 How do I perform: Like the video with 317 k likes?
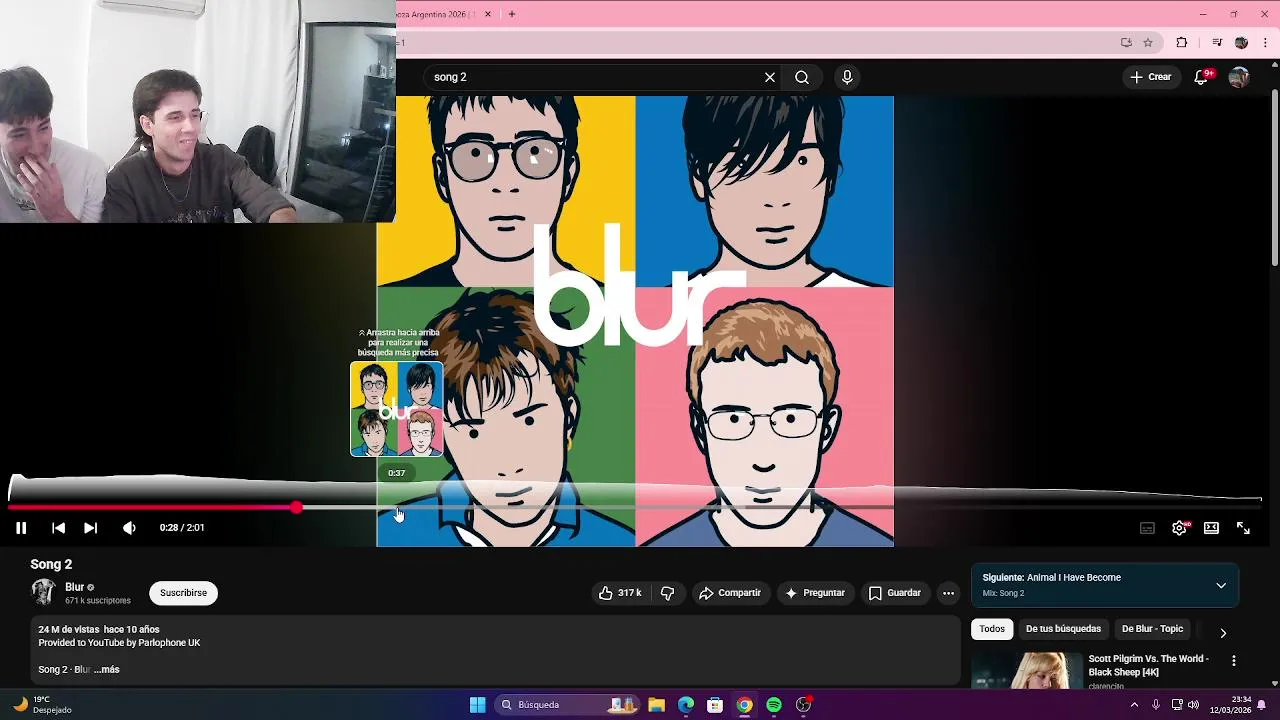[x=620, y=593]
